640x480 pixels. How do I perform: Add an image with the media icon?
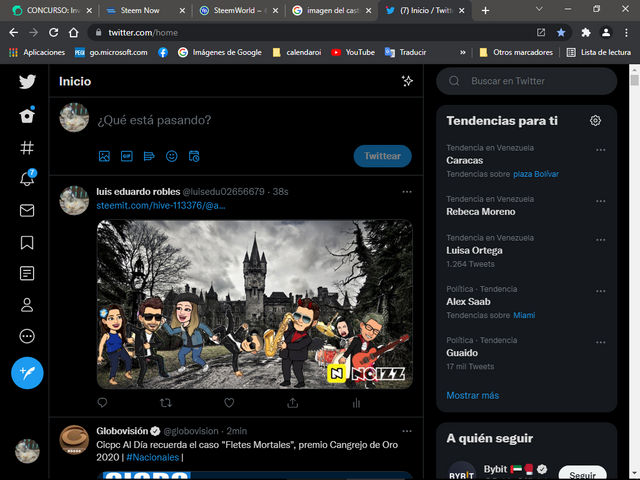pyautogui.click(x=104, y=156)
